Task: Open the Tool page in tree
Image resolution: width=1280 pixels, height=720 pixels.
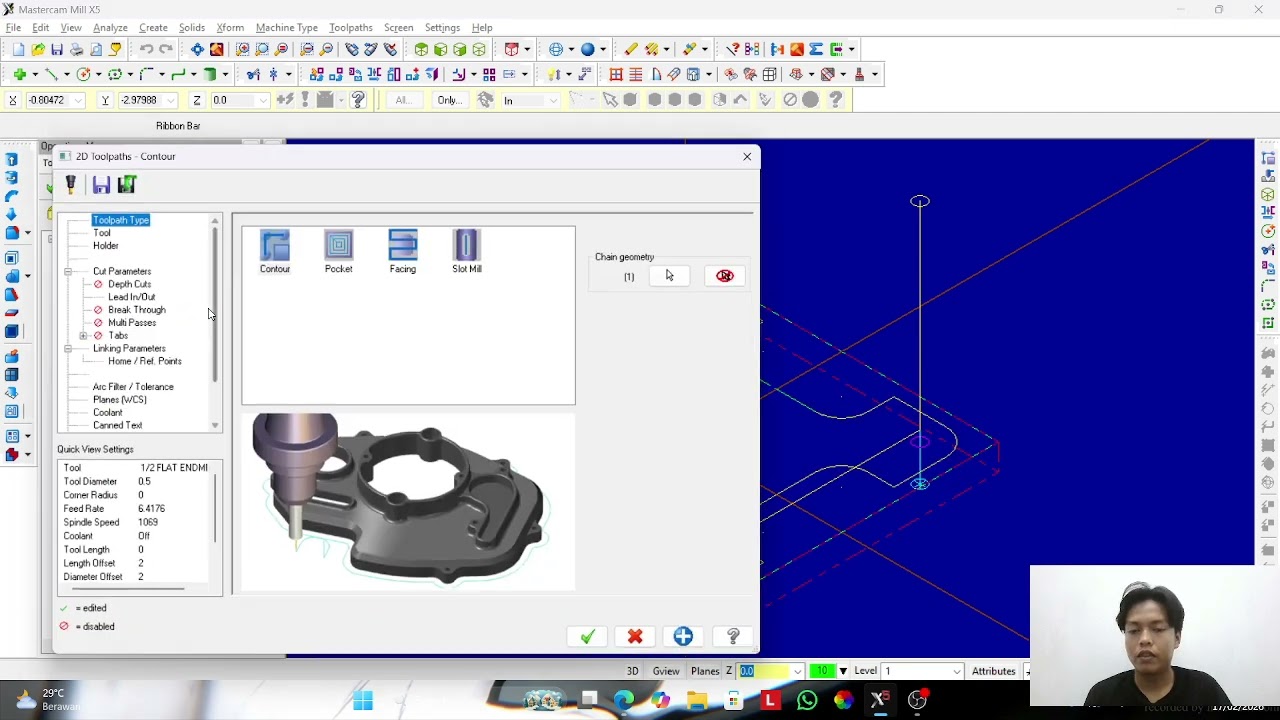Action: pyautogui.click(x=102, y=233)
